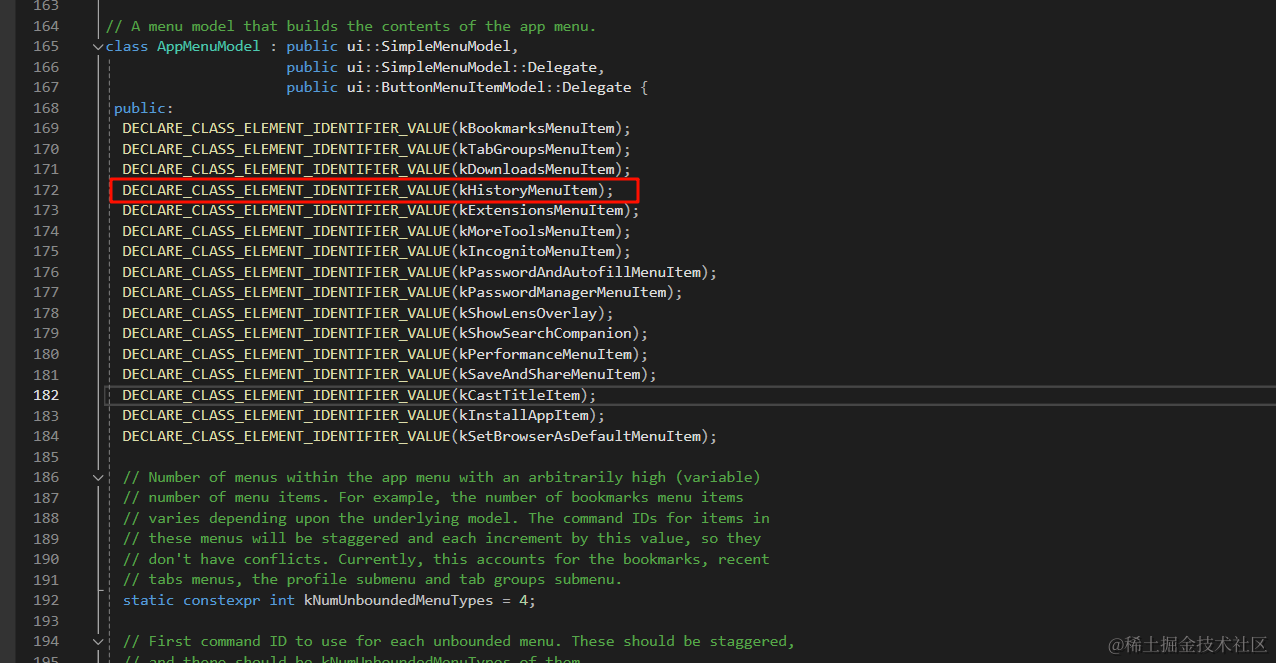Click the kPerformanceMenuItem identifier
The height and width of the screenshot is (663, 1276).
click(546, 354)
